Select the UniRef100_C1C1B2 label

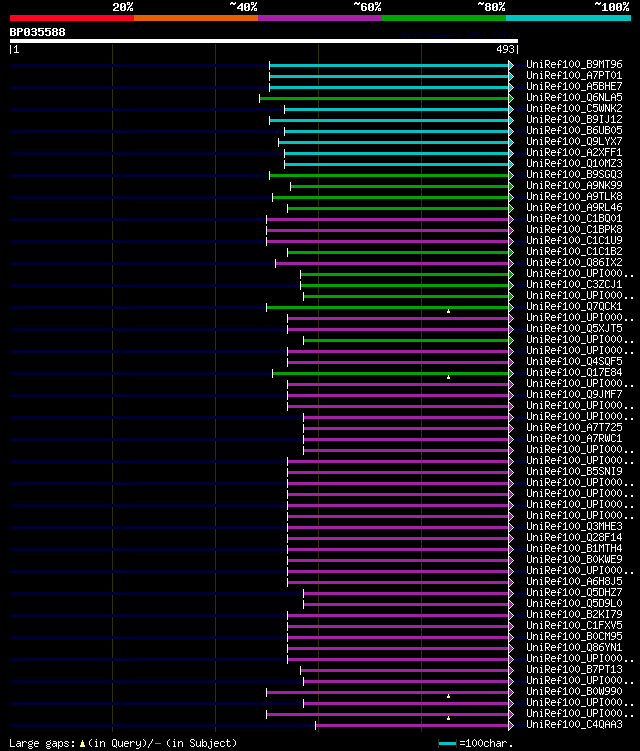(574, 252)
